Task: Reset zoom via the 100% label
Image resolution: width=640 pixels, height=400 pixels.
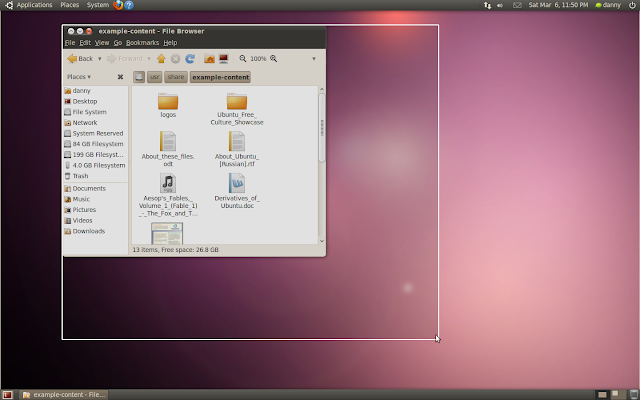Action: (258, 59)
